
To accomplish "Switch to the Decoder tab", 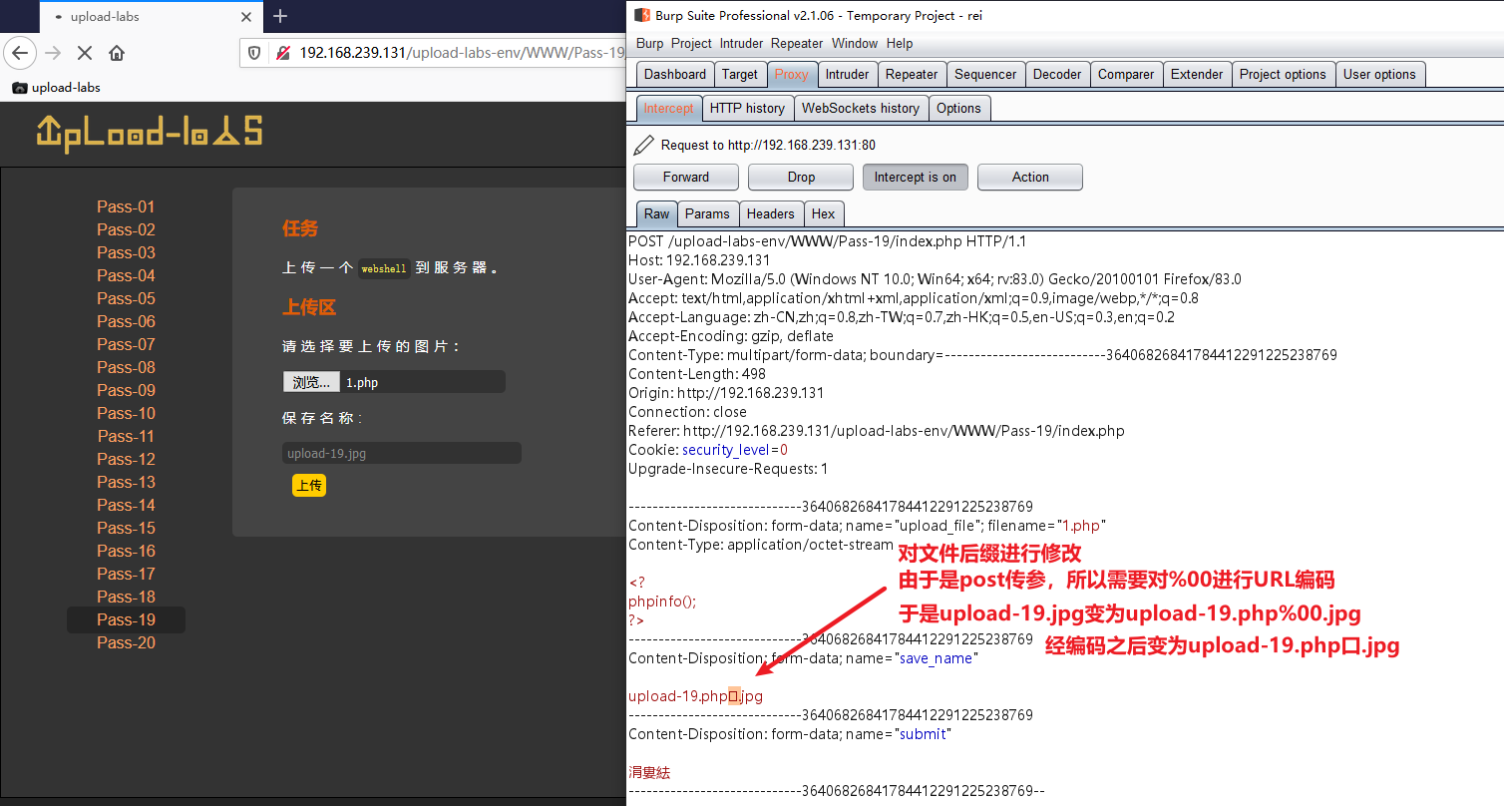I will click(x=1057, y=74).
